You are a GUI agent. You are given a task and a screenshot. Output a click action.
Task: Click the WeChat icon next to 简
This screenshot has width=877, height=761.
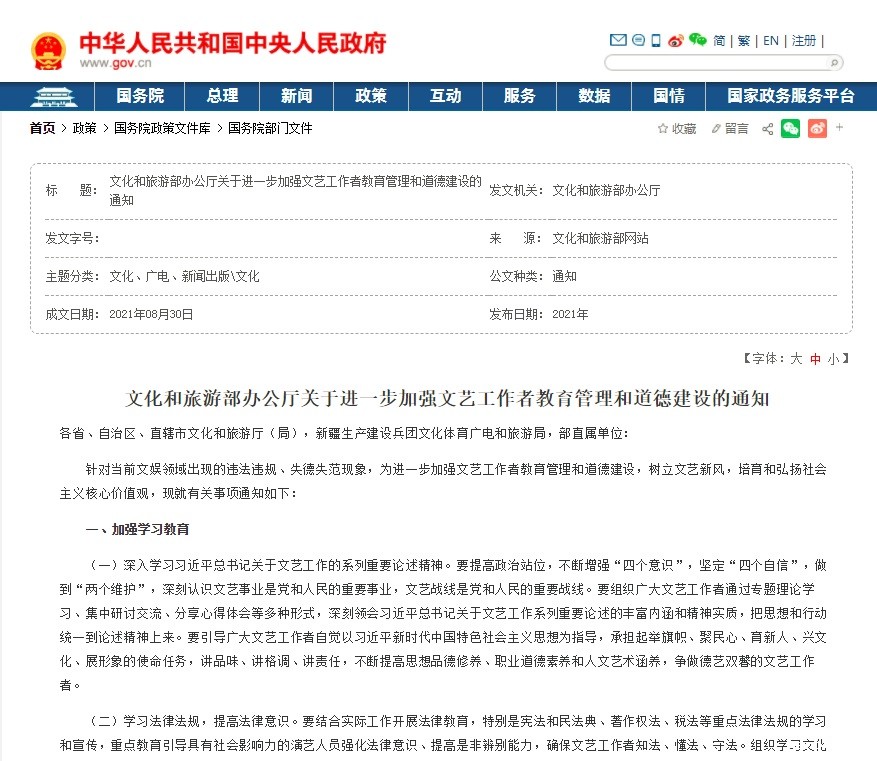[697, 41]
